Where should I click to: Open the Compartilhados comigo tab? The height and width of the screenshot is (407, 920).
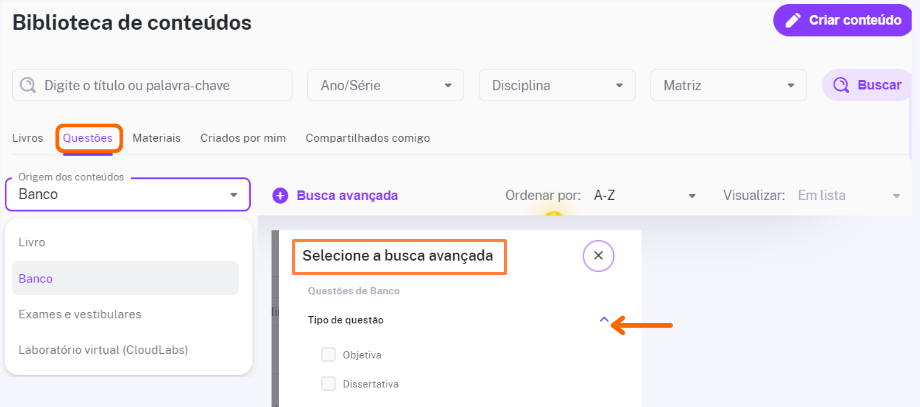[368, 138]
